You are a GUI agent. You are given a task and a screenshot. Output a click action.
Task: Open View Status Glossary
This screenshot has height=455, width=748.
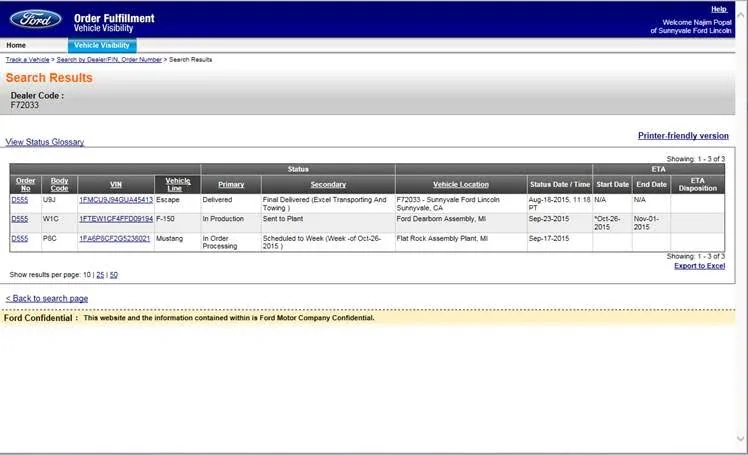coord(44,142)
